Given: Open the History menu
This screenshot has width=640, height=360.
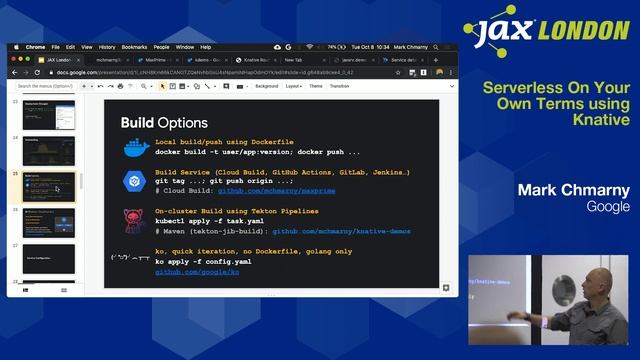Looking at the screenshot, I should click(107, 47).
